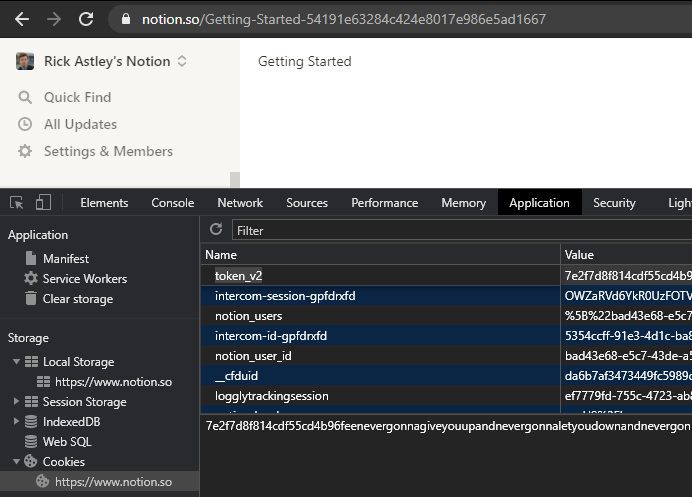This screenshot has width=692, height=497.
Task: Select the IndexedDB label
Action: [71, 422]
